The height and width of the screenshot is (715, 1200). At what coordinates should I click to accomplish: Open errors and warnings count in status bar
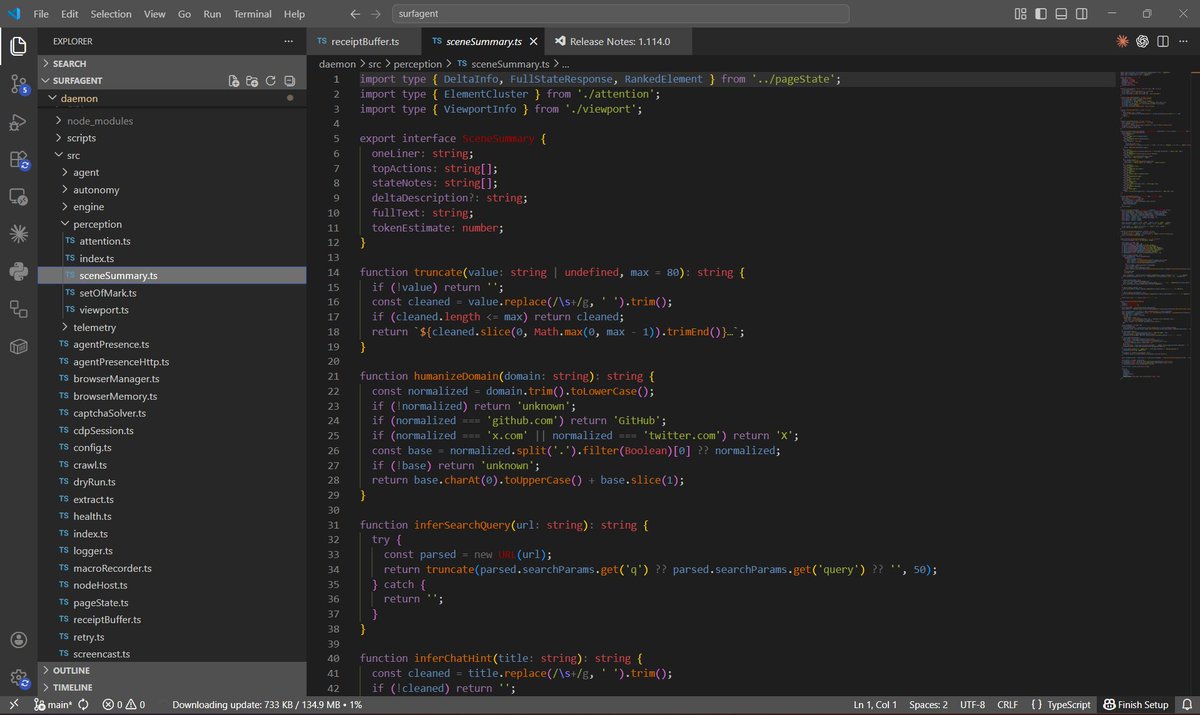pyautogui.click(x=123, y=704)
